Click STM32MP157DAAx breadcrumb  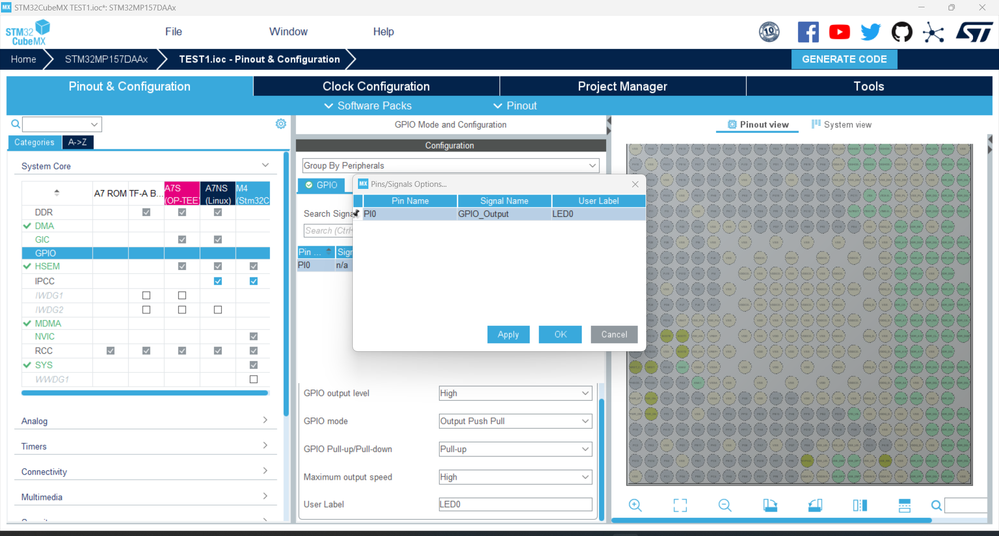[106, 59]
